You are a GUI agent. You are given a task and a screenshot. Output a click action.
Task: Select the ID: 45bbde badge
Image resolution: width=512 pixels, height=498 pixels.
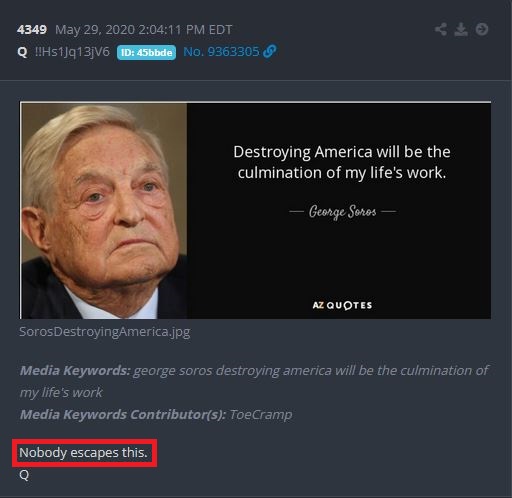(146, 52)
